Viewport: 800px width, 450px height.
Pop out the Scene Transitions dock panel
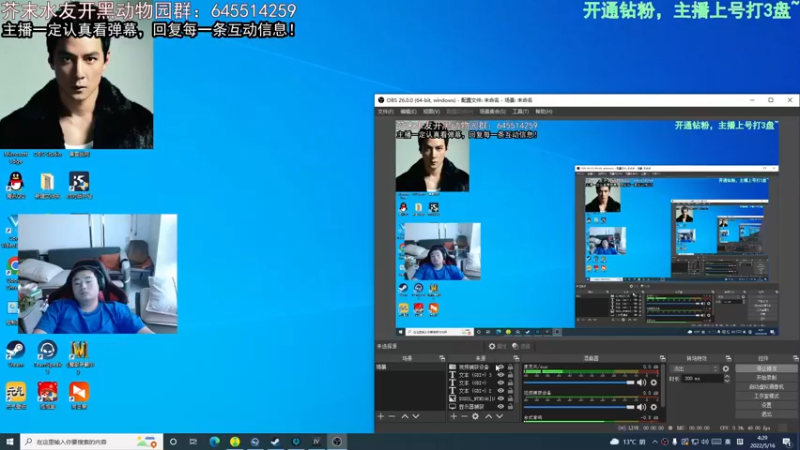(728, 358)
